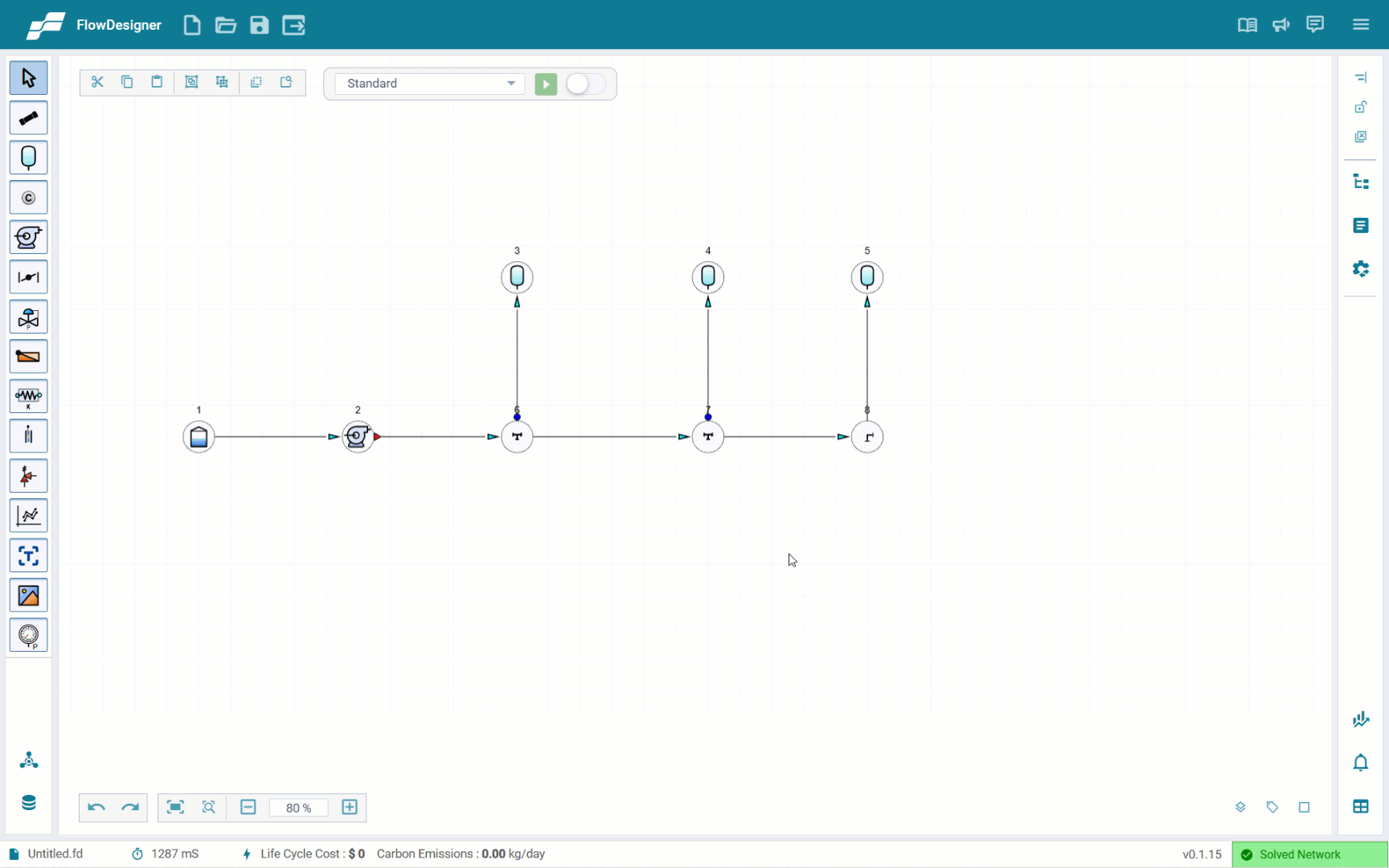Screen dimensions: 1389x868
Task: Select the pipe drawing tool
Action: pyautogui.click(x=28, y=118)
